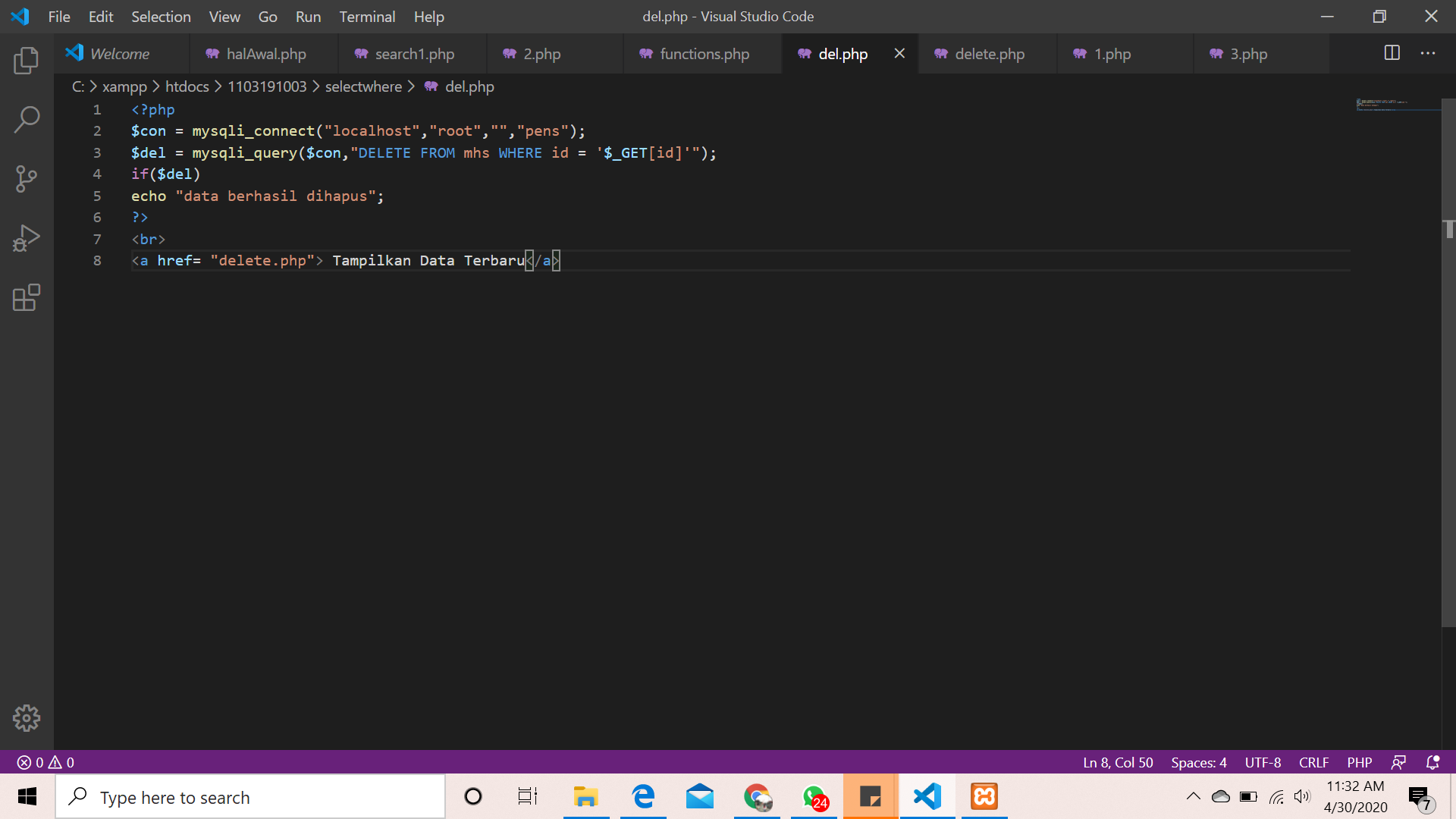Open the More Actions ellipsis menu
Image resolution: width=1456 pixels, height=819 pixels.
click(1428, 53)
